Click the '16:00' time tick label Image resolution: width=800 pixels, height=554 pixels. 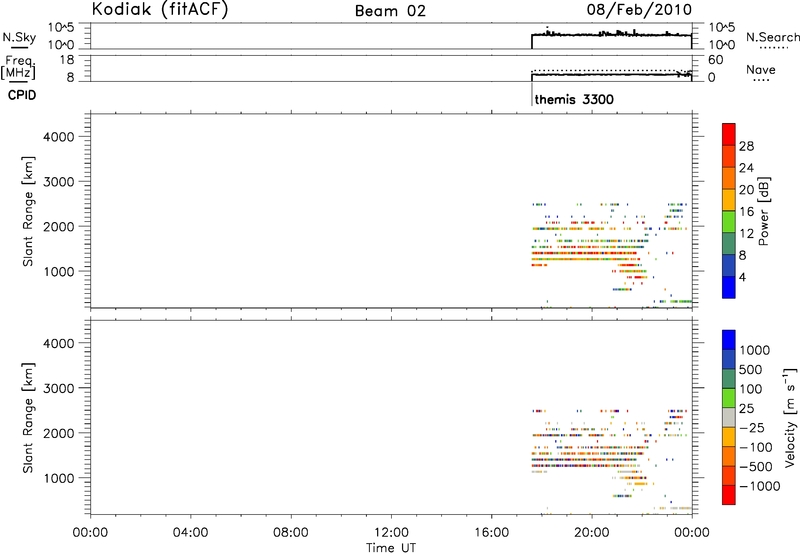pyautogui.click(x=491, y=533)
